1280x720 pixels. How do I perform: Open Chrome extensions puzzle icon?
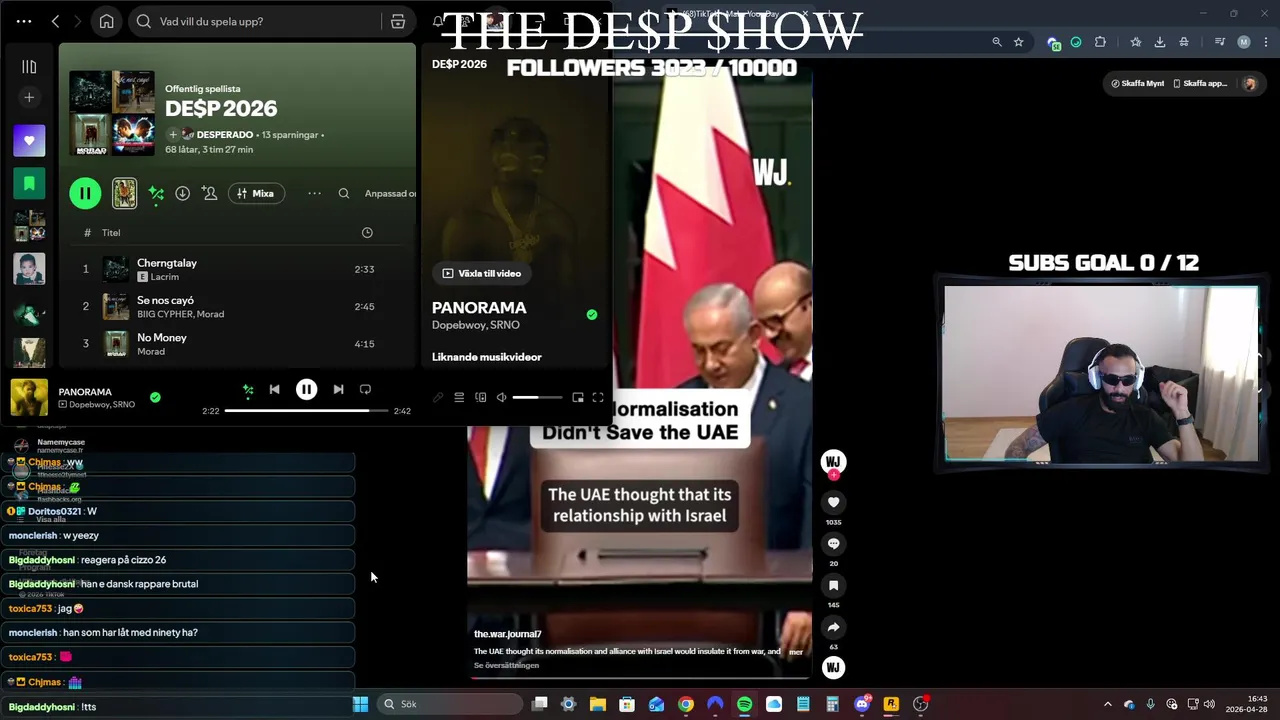[1100, 42]
